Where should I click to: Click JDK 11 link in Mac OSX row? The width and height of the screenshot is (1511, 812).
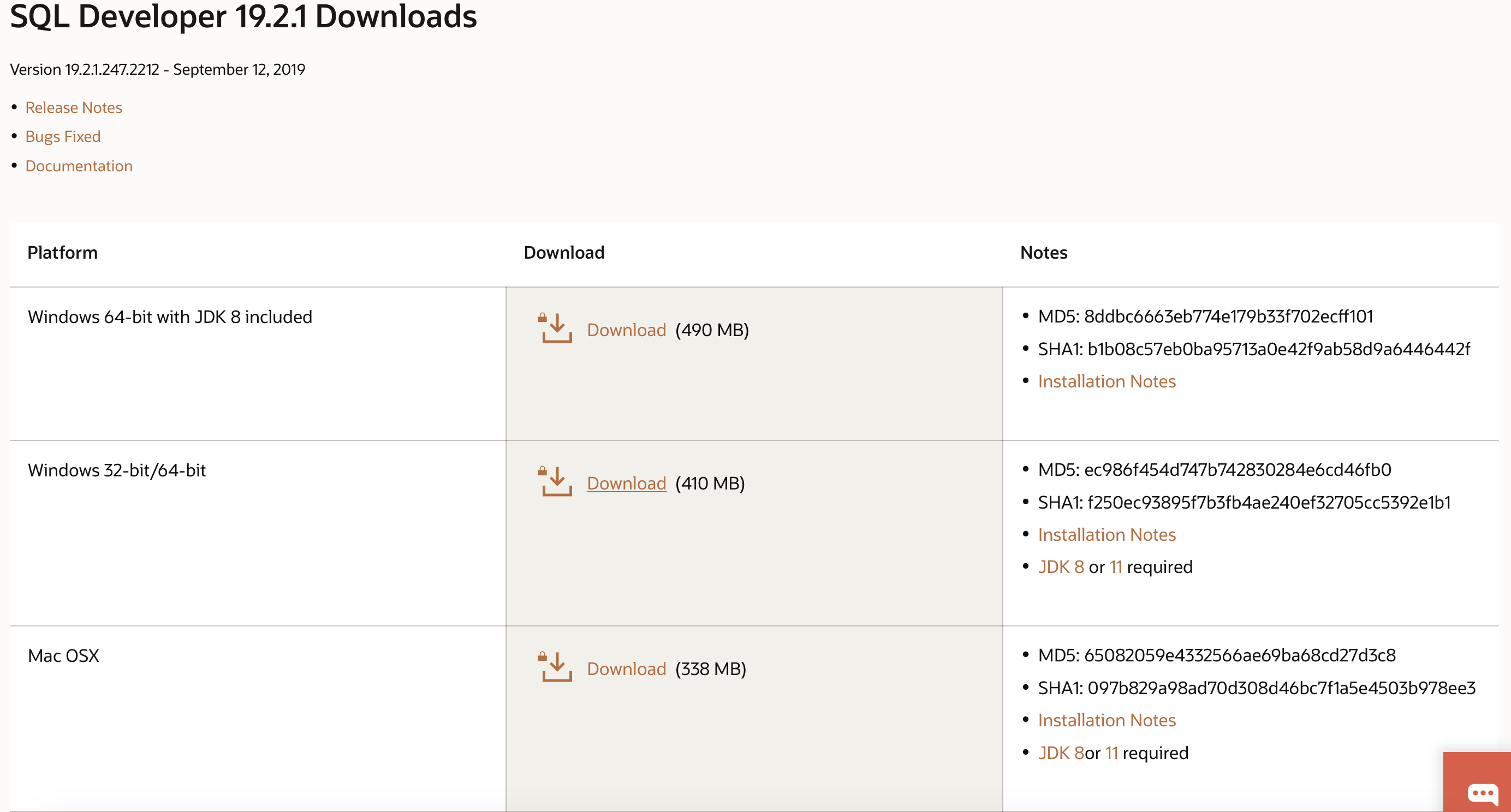tap(1111, 753)
